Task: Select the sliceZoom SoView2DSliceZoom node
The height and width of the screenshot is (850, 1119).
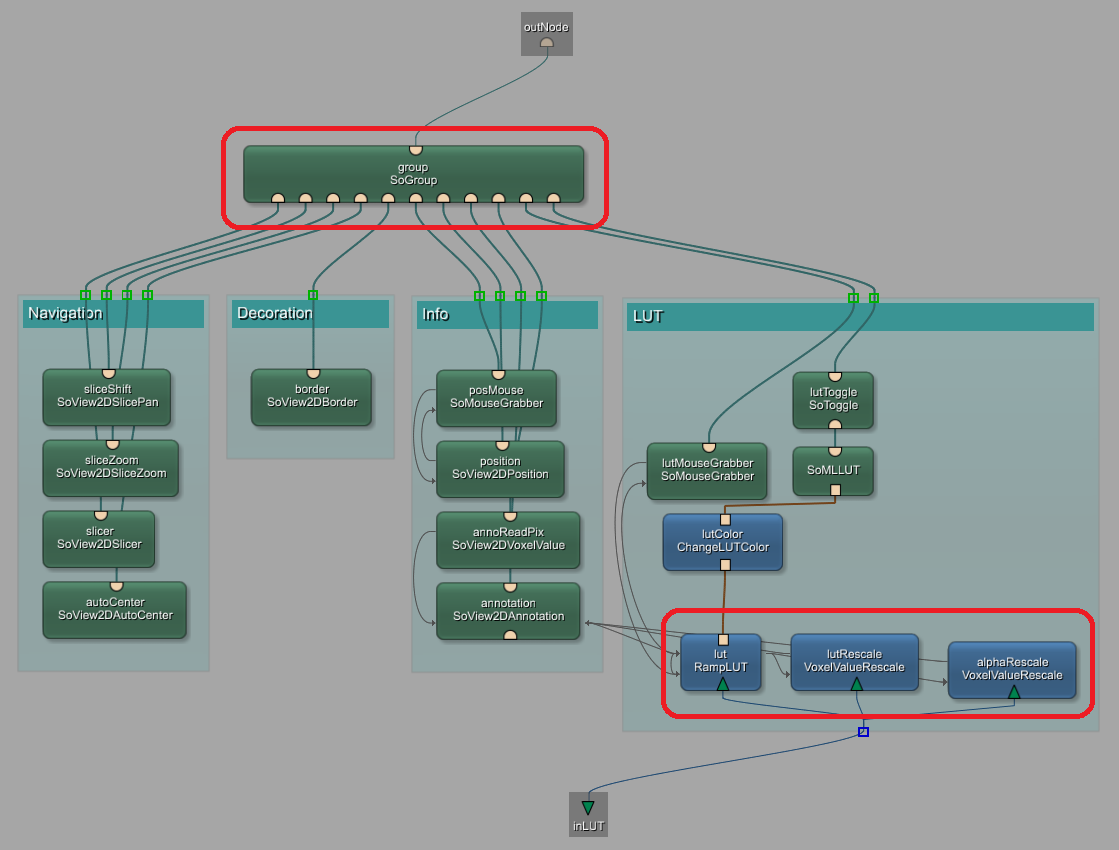Action: (x=110, y=467)
